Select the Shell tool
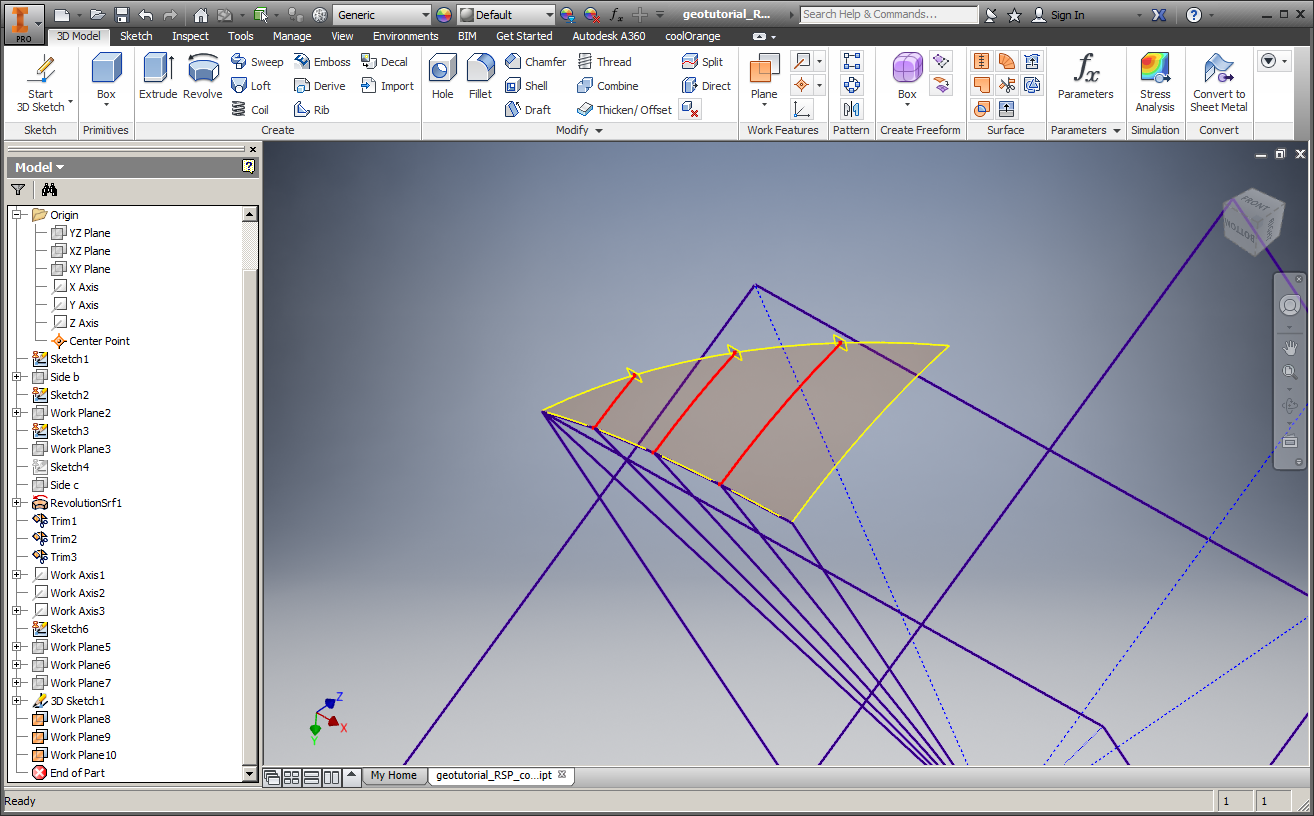1314x816 pixels. (526, 86)
